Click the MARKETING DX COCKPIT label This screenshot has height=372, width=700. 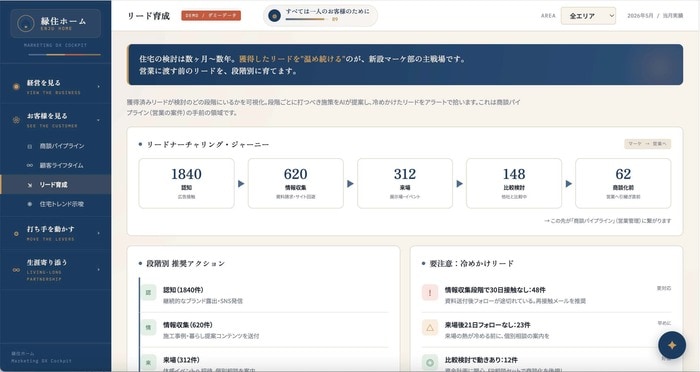pos(55,45)
